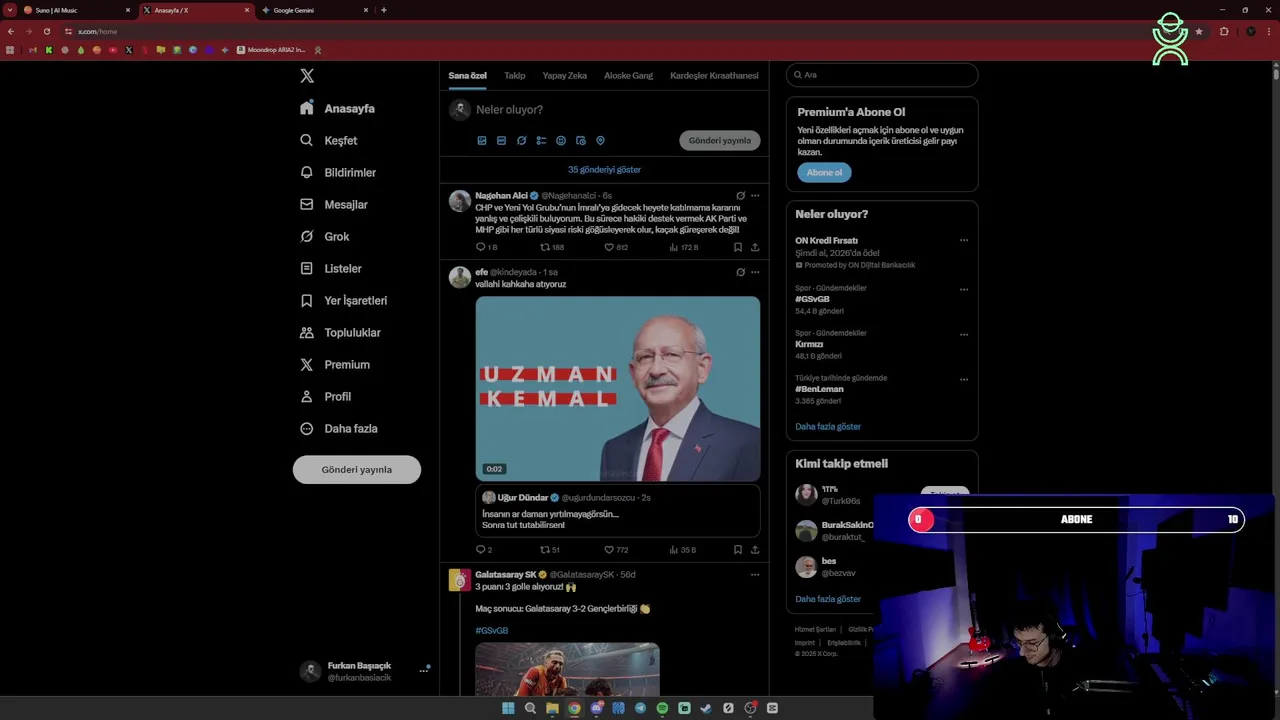Image resolution: width=1280 pixels, height=720 pixels.
Task: Open Topluluklar communities
Action: [340, 333]
